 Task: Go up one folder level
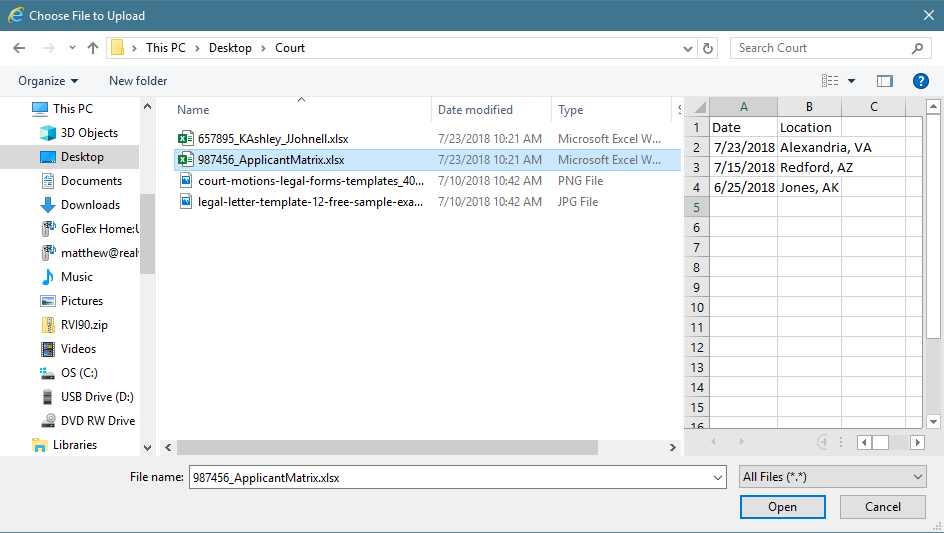[93, 48]
